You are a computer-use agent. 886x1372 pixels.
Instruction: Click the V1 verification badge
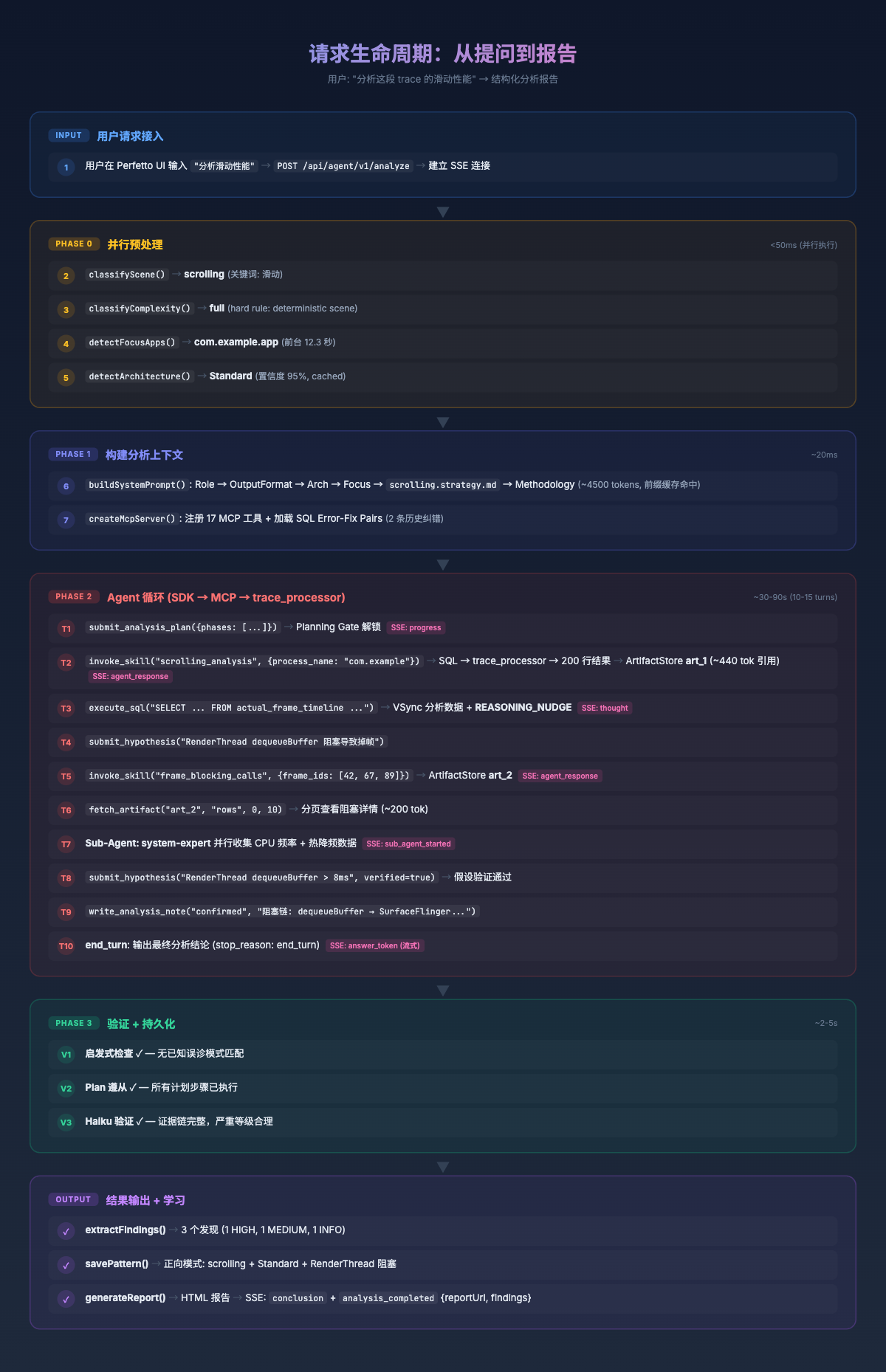click(x=66, y=1054)
